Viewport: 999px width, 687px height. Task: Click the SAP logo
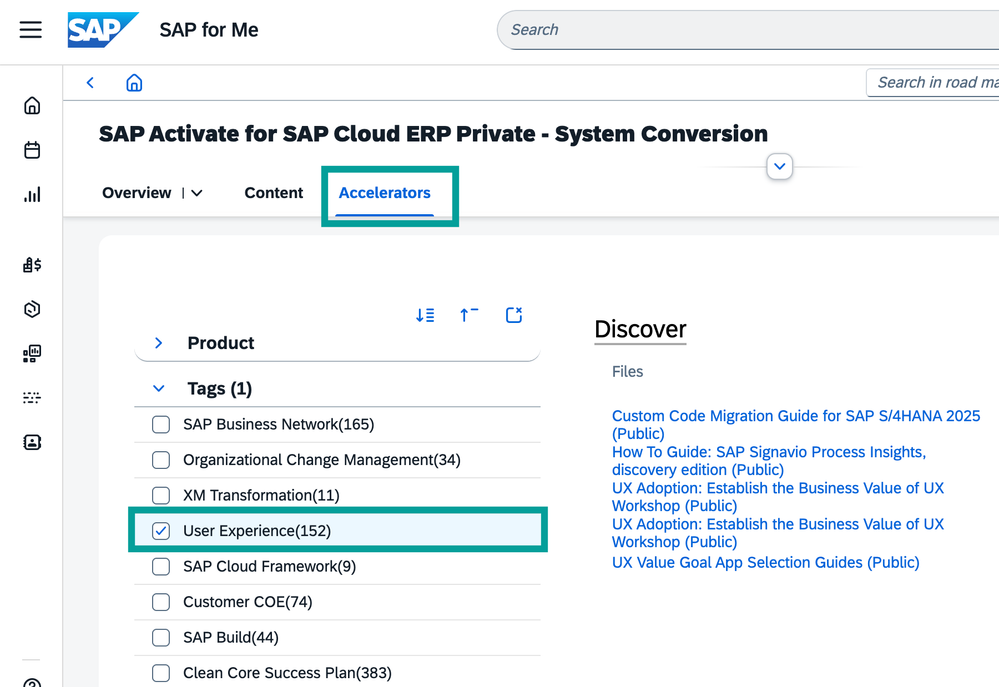coord(103,30)
